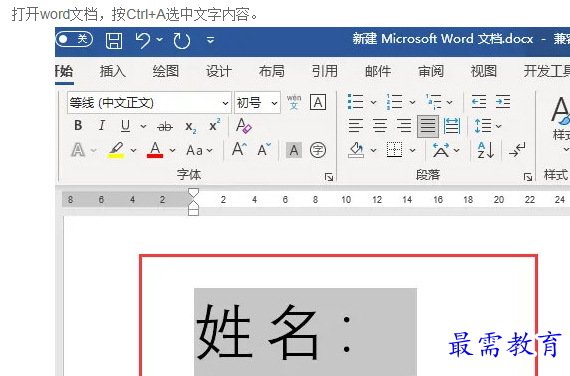Align text right
Viewport: 570px width, 376px height.
pyautogui.click(x=404, y=126)
